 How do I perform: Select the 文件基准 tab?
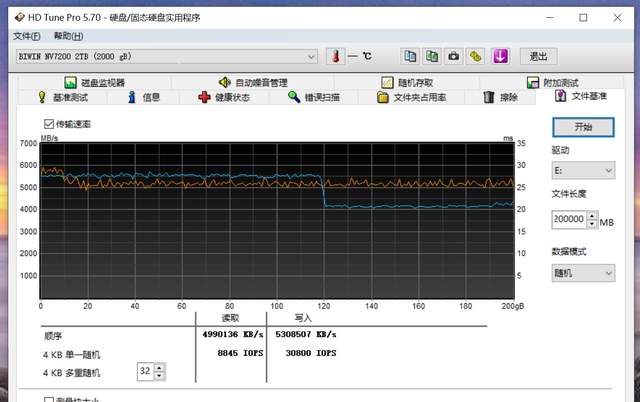point(580,96)
